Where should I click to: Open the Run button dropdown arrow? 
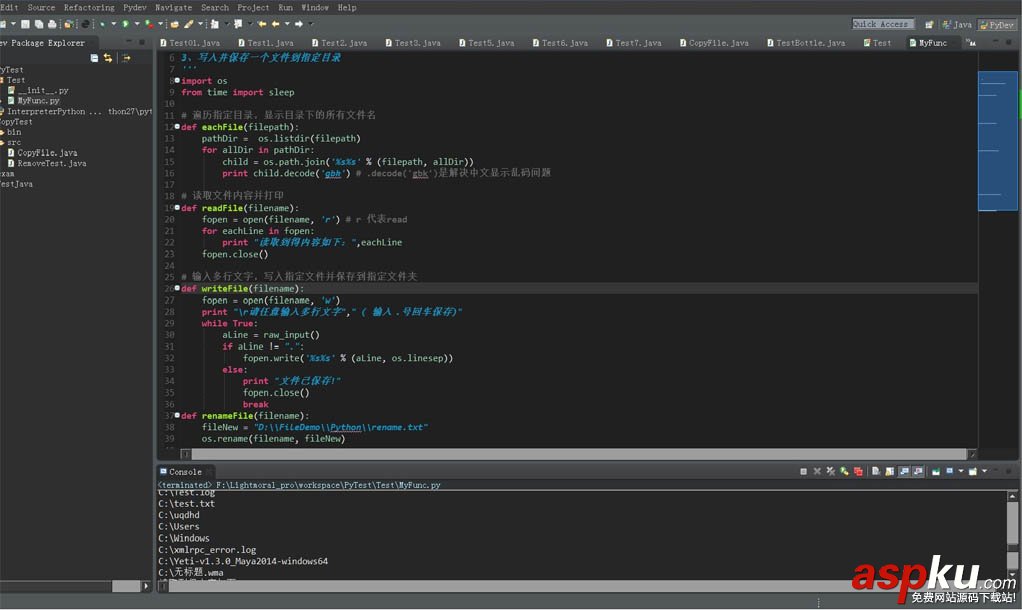[135, 24]
